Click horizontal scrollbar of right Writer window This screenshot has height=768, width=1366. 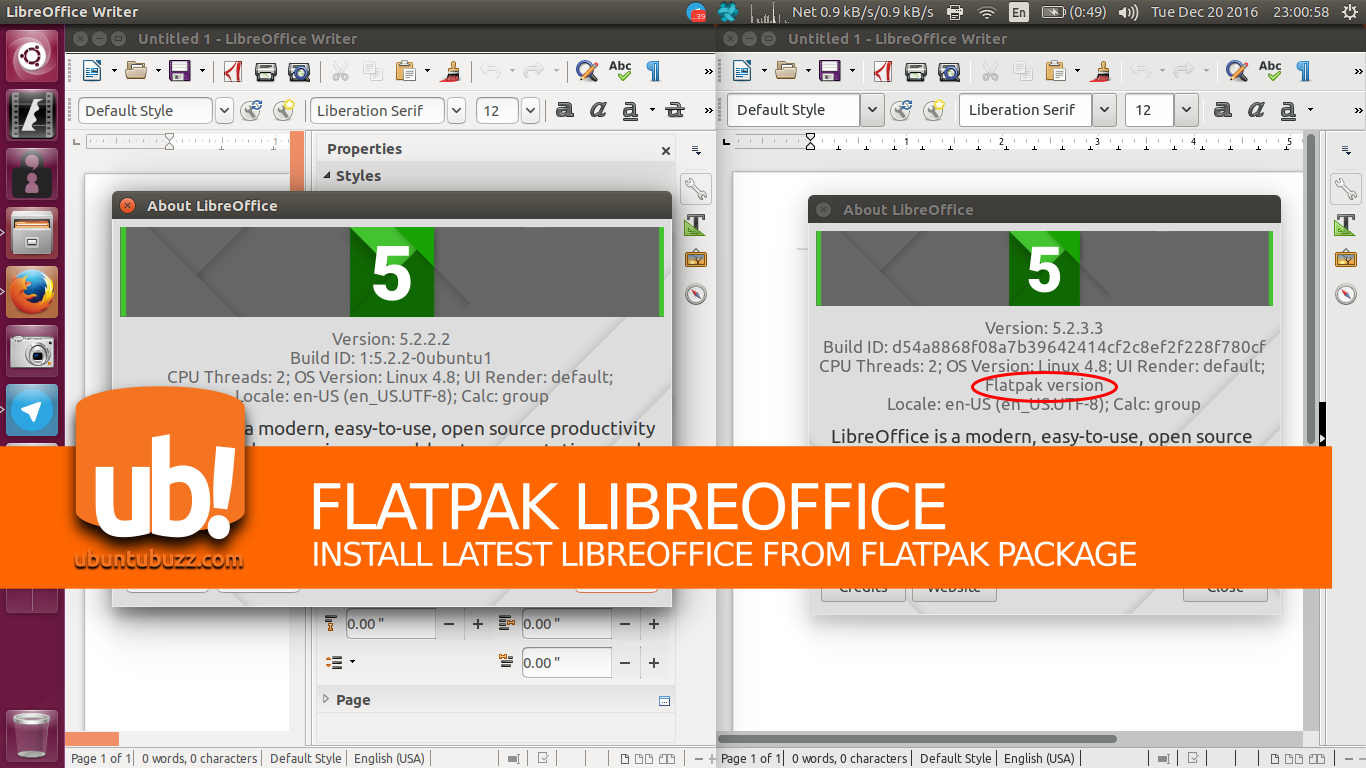[916, 740]
